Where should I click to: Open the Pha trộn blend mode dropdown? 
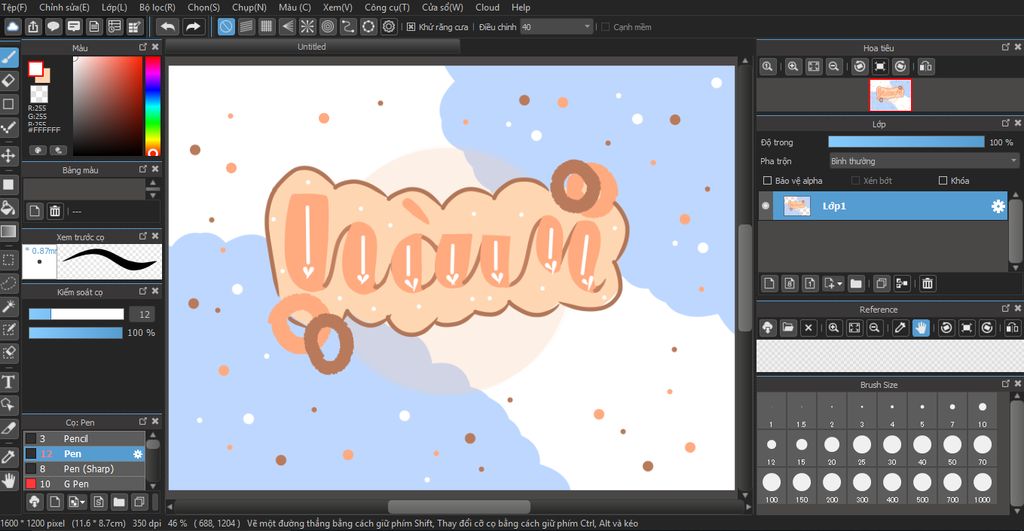pyautogui.click(x=923, y=161)
